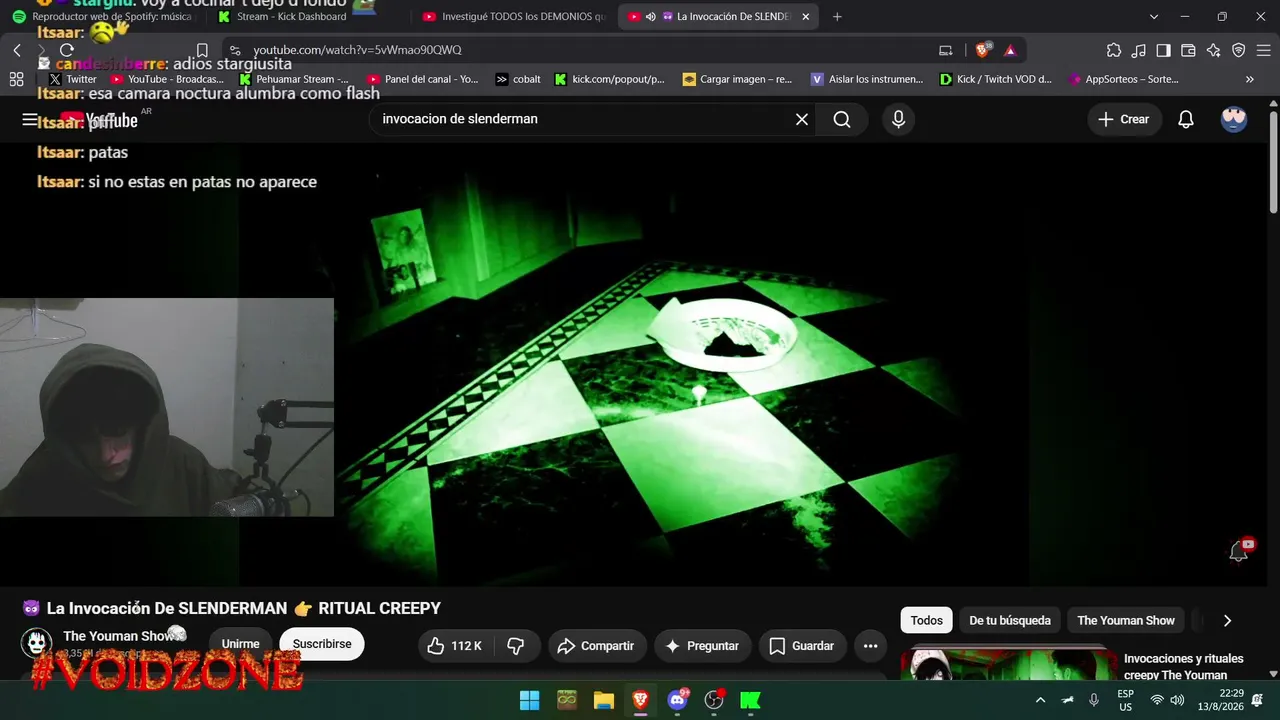Open Brave Leo AI sparkle icon
This screenshot has height=720, width=1280.
[1214, 50]
